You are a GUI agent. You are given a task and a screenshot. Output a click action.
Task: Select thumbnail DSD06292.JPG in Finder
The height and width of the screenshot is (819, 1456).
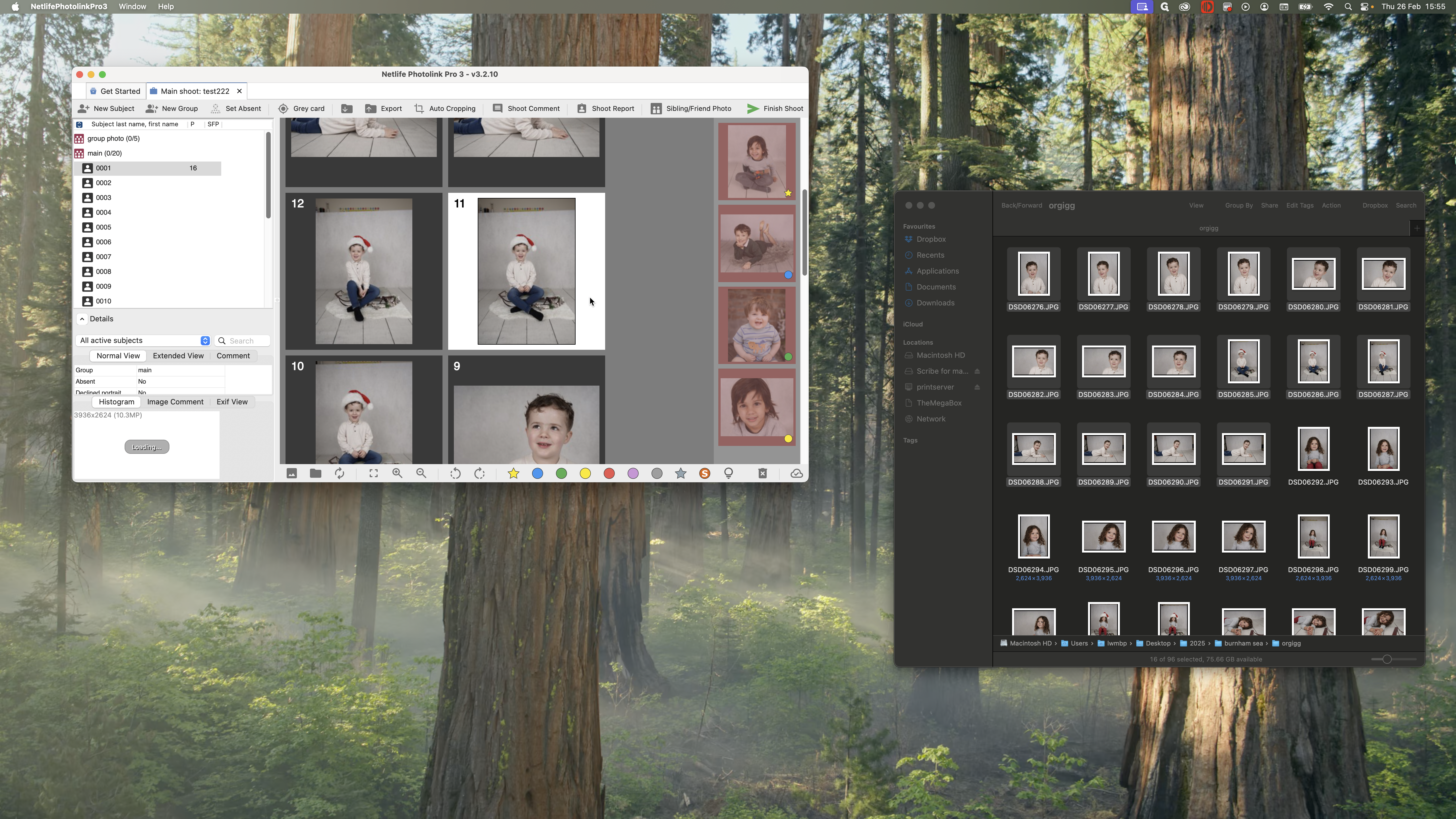1313,449
